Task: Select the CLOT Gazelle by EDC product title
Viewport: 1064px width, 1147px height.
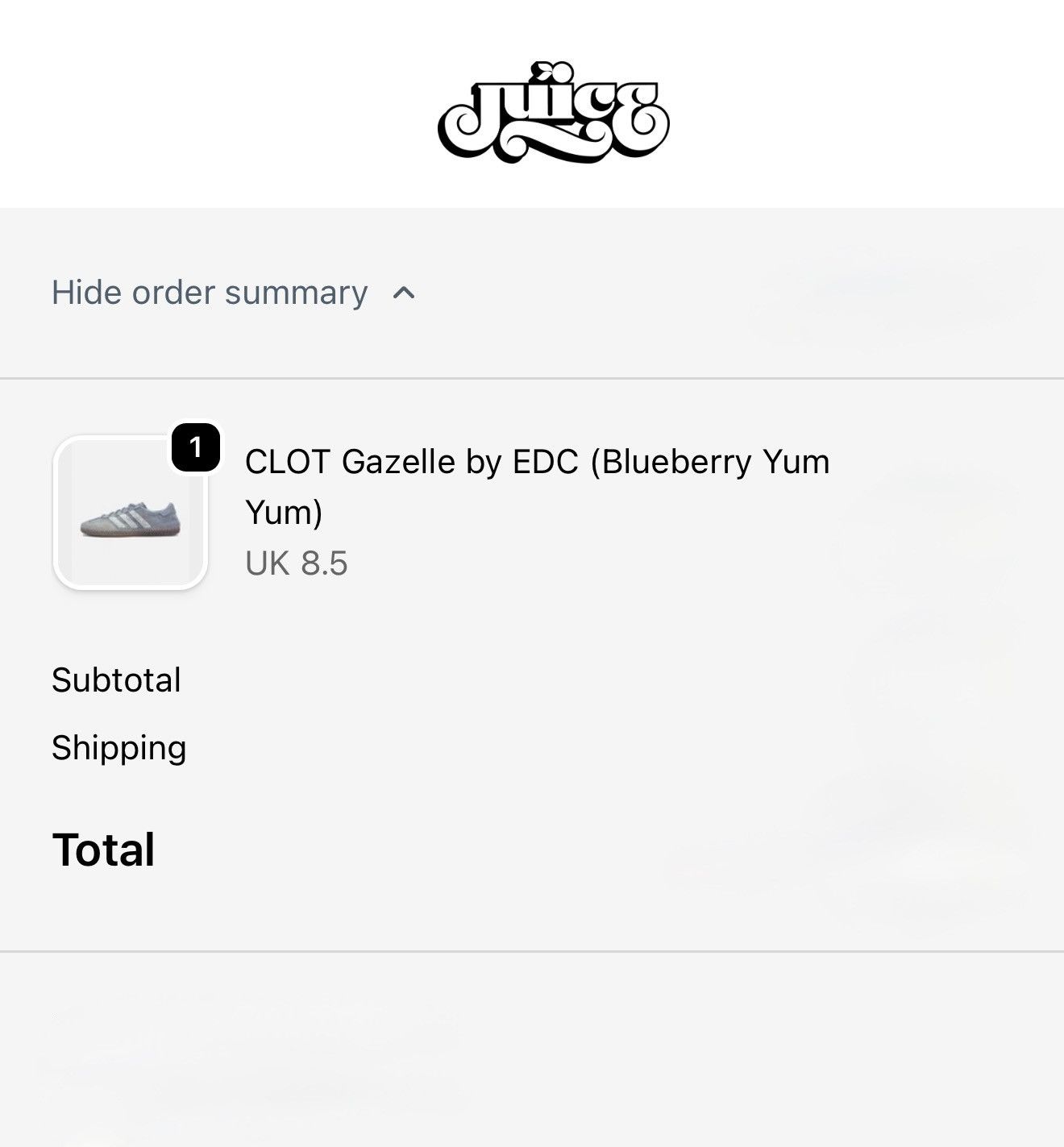Action: coord(538,487)
